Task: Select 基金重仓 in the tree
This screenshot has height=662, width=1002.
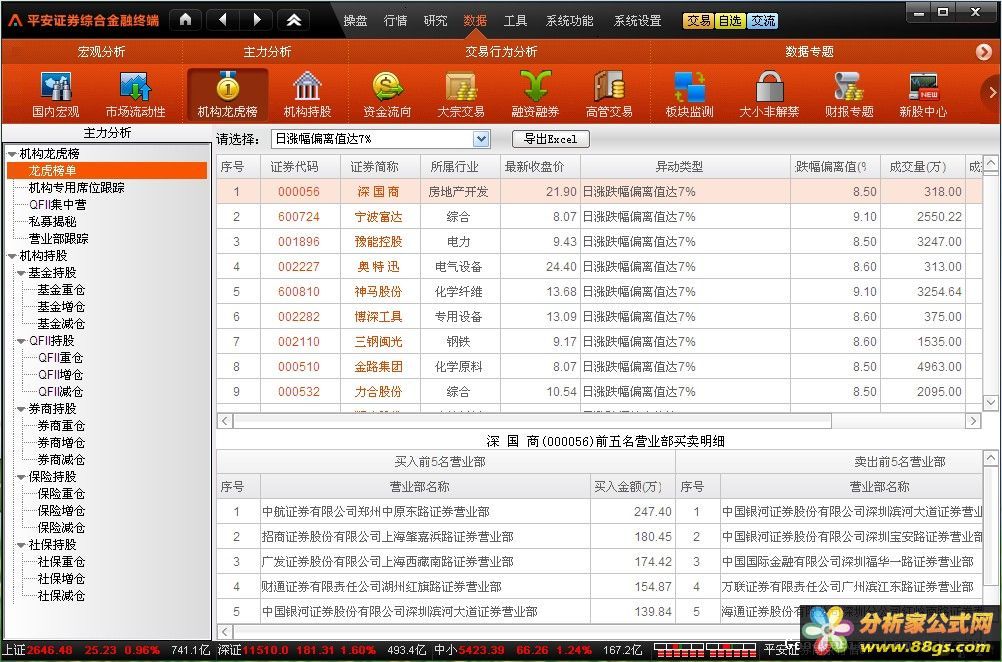Action: (61, 289)
